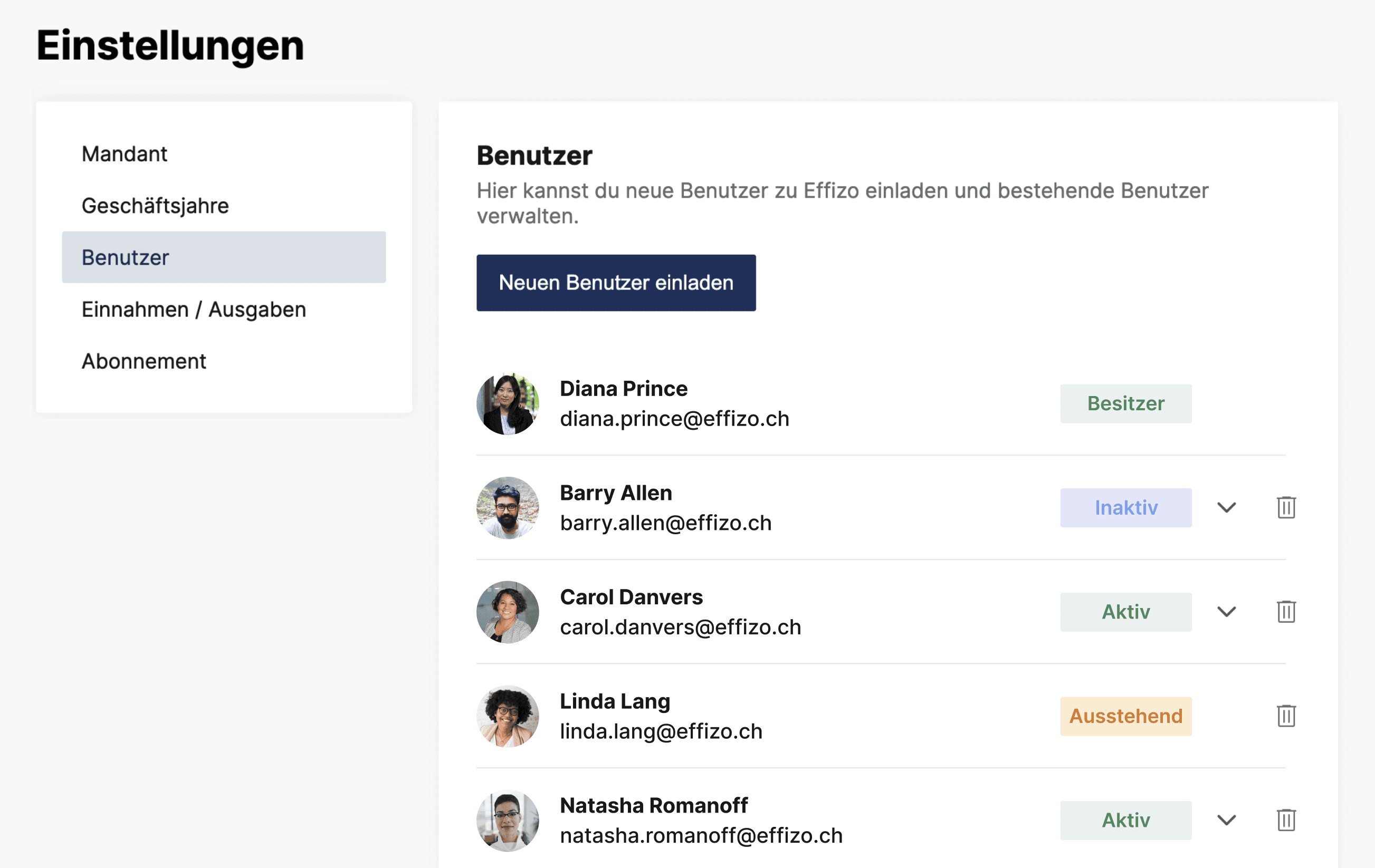Screen dimensions: 1375x868
Task: Expand Natasha Romanoff's dropdown chevron
Action: coord(1226,820)
